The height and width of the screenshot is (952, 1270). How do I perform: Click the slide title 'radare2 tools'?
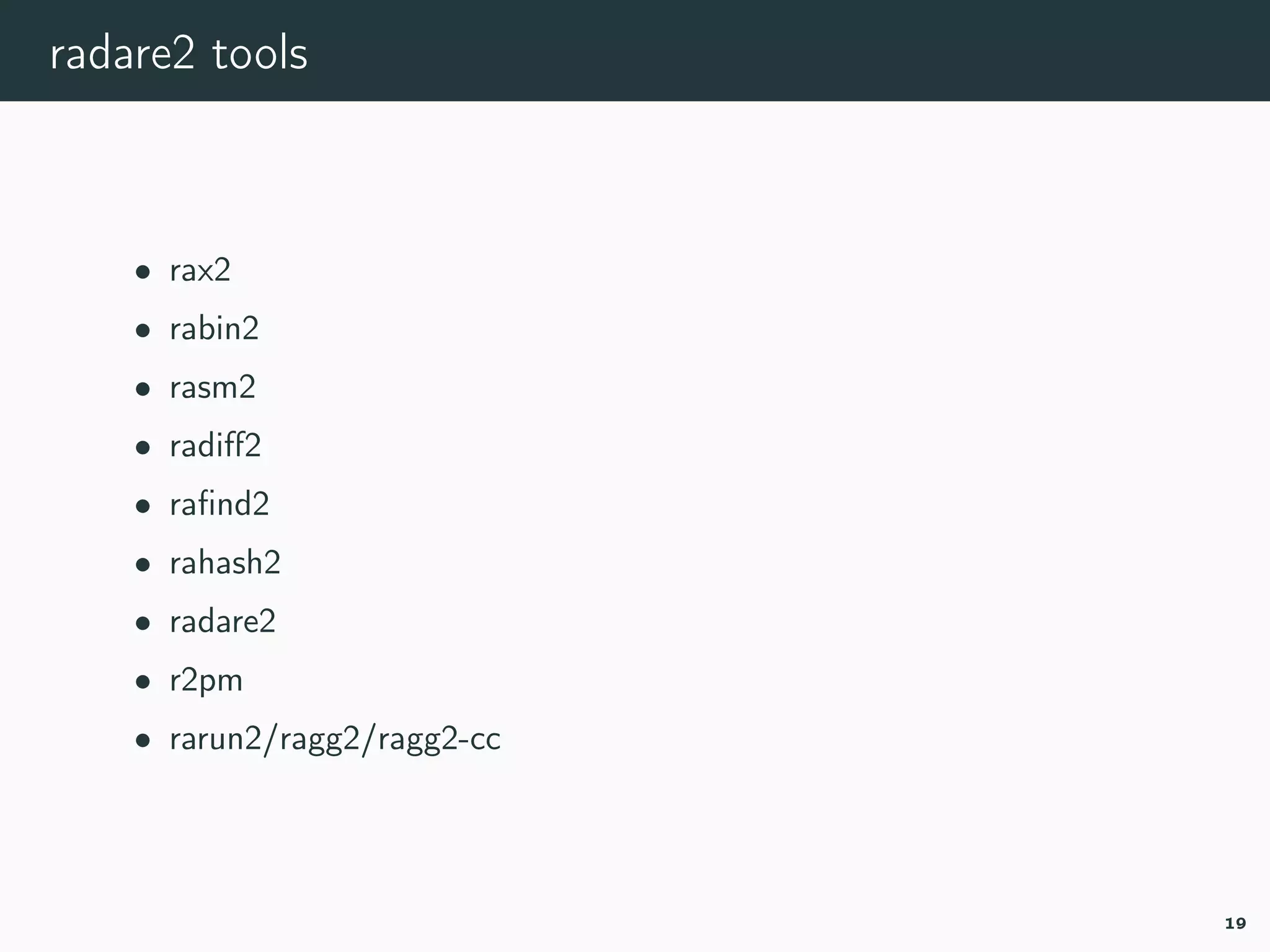pyautogui.click(x=179, y=53)
